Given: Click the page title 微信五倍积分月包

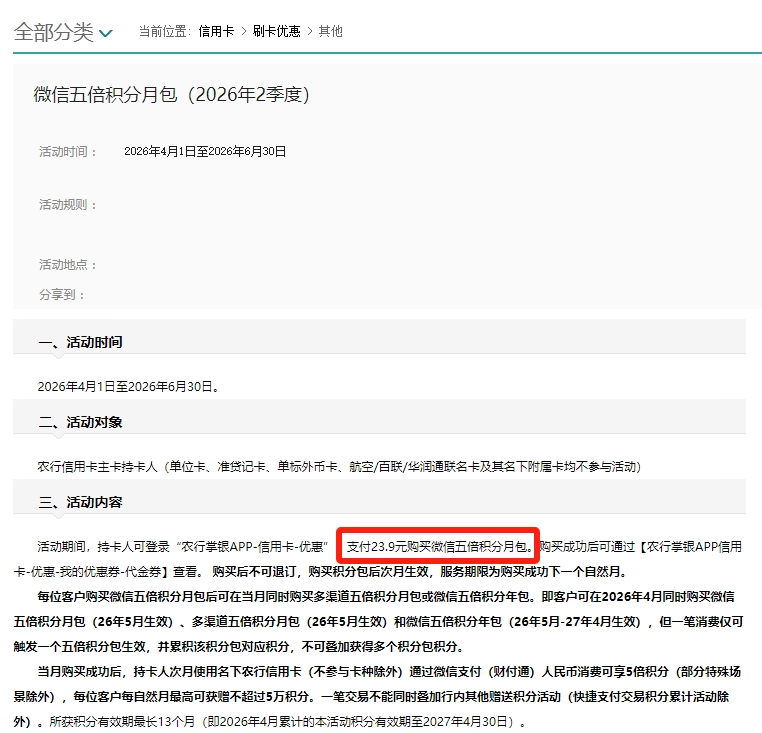Looking at the screenshot, I should [171, 95].
